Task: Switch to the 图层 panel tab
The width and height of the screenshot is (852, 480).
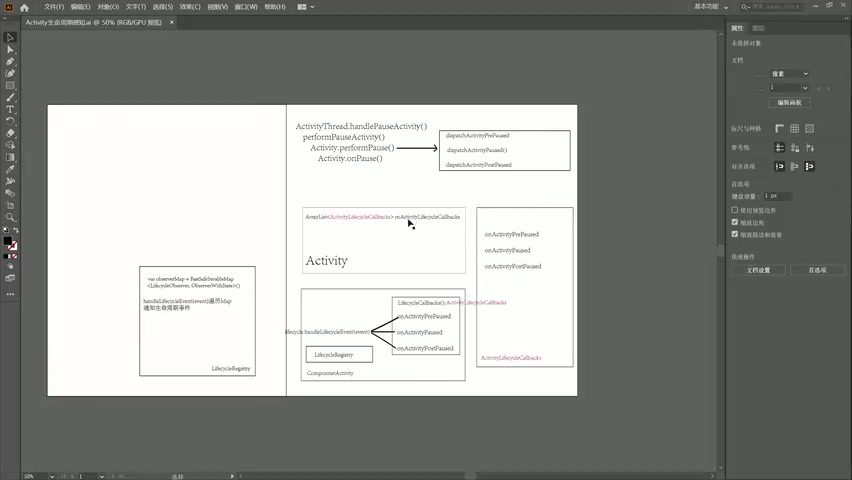Action: pos(758,28)
